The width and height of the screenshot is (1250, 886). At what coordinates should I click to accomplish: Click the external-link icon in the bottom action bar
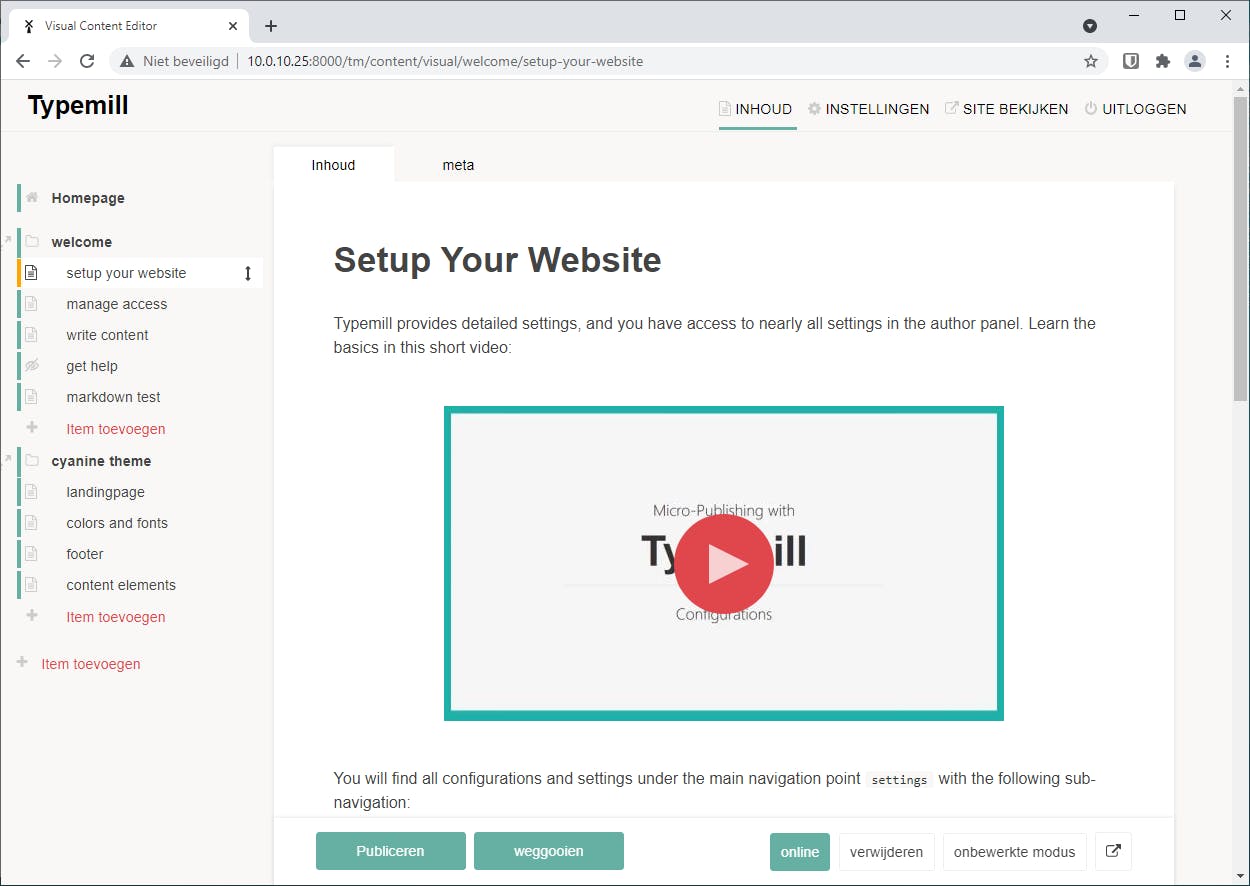1113,851
